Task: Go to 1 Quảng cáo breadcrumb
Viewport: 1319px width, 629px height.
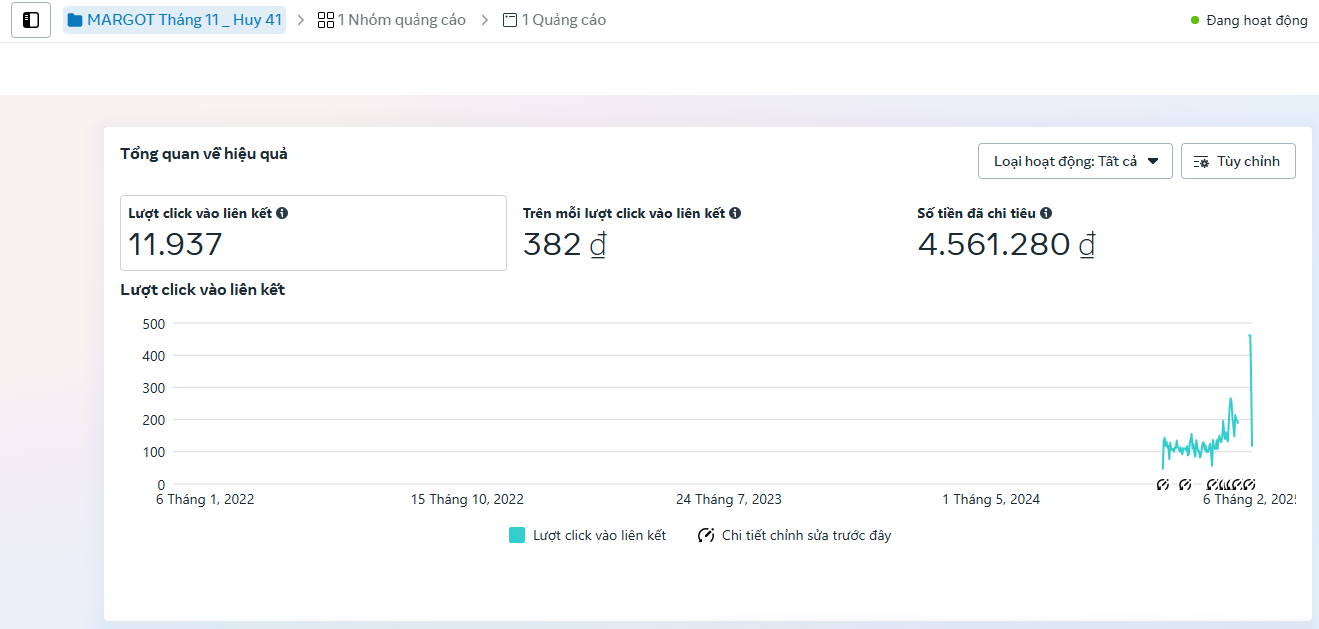Action: tap(555, 20)
